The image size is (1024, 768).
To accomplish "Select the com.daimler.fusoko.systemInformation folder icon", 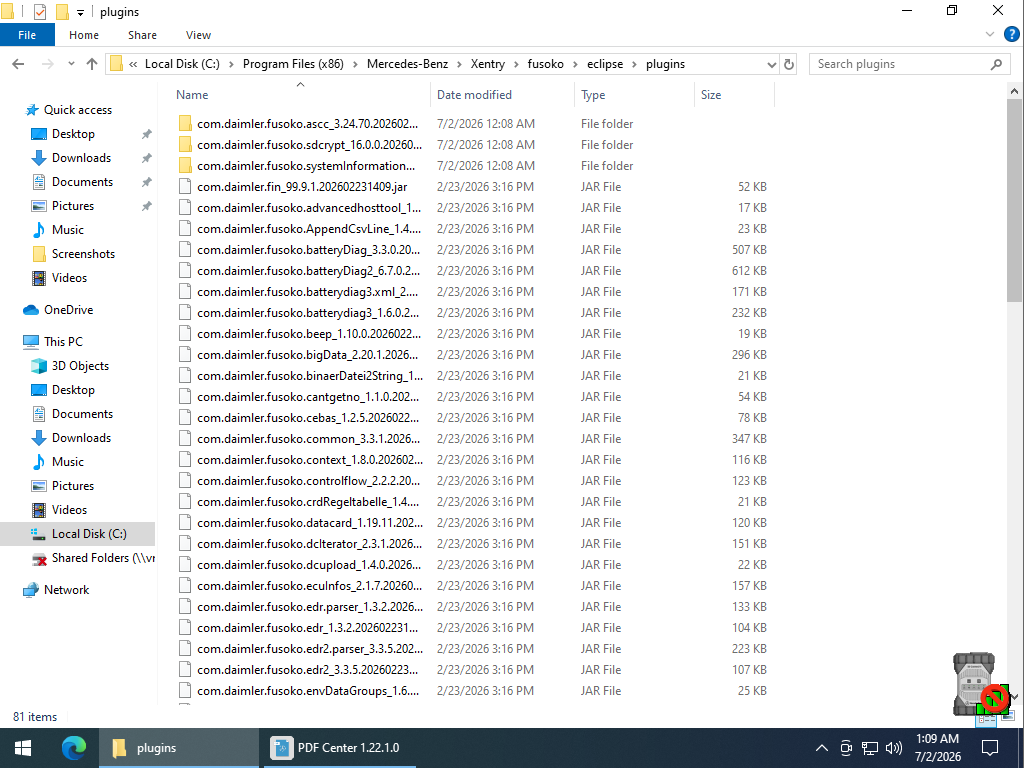I will tap(185, 165).
